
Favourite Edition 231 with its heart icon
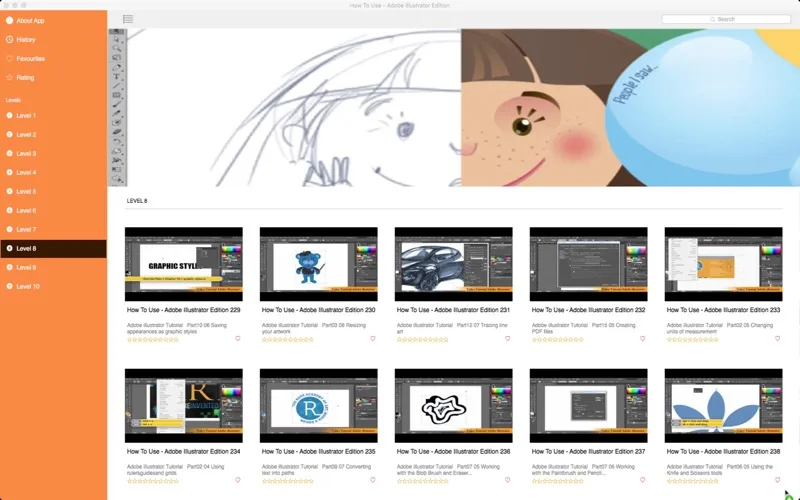[508, 338]
